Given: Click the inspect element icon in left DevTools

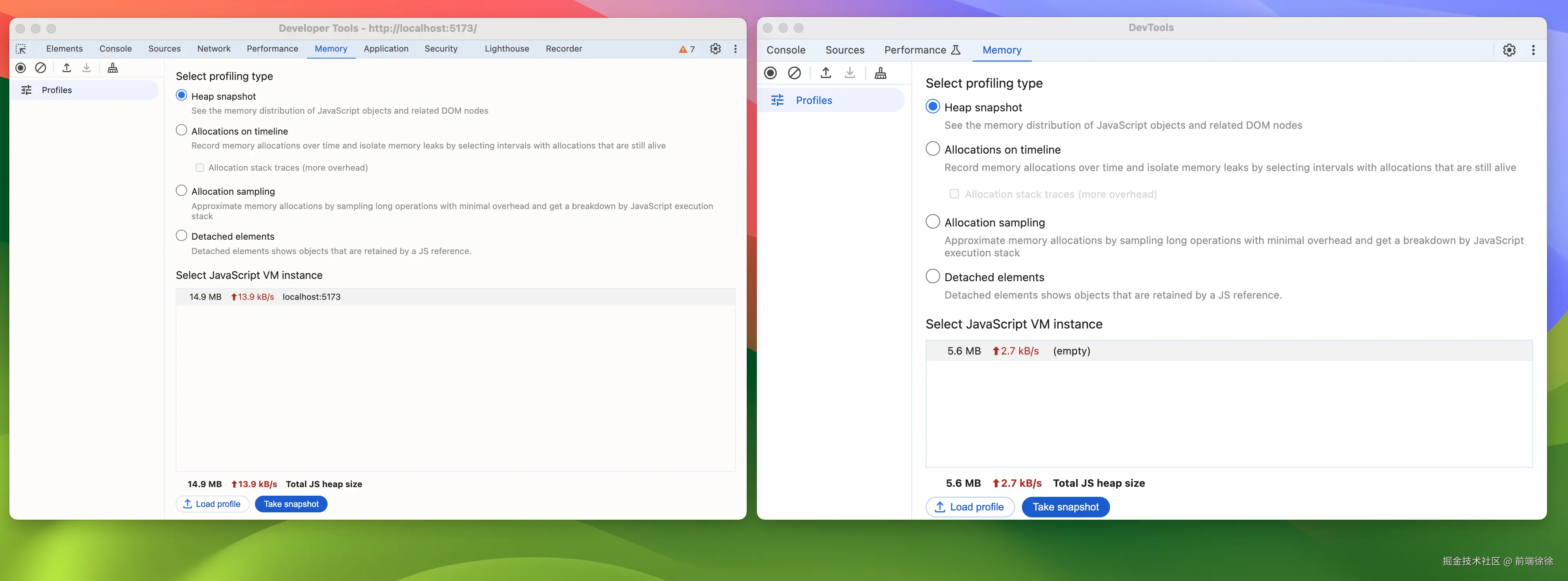Looking at the screenshot, I should tap(21, 49).
